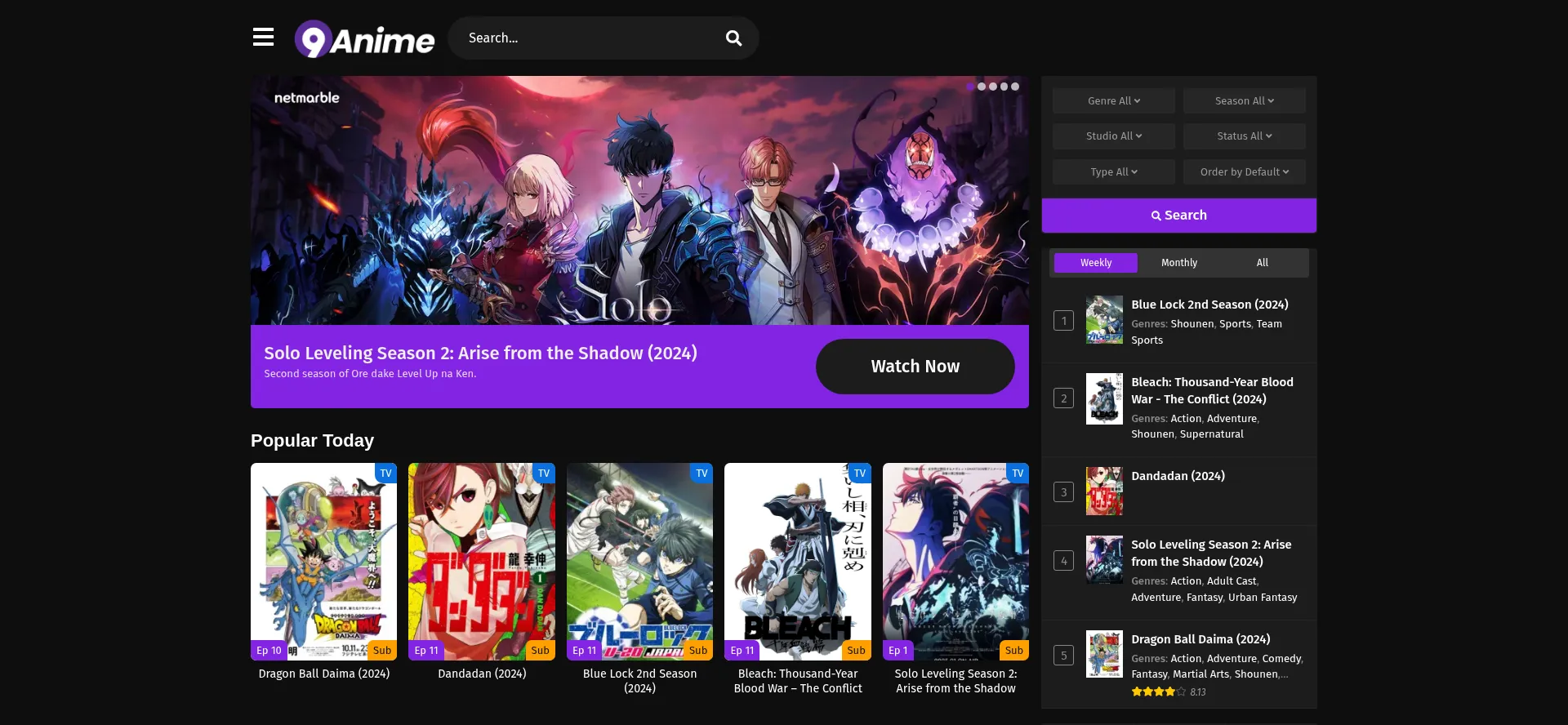Open Solo Leveling Season 2 poster card

[955, 562]
